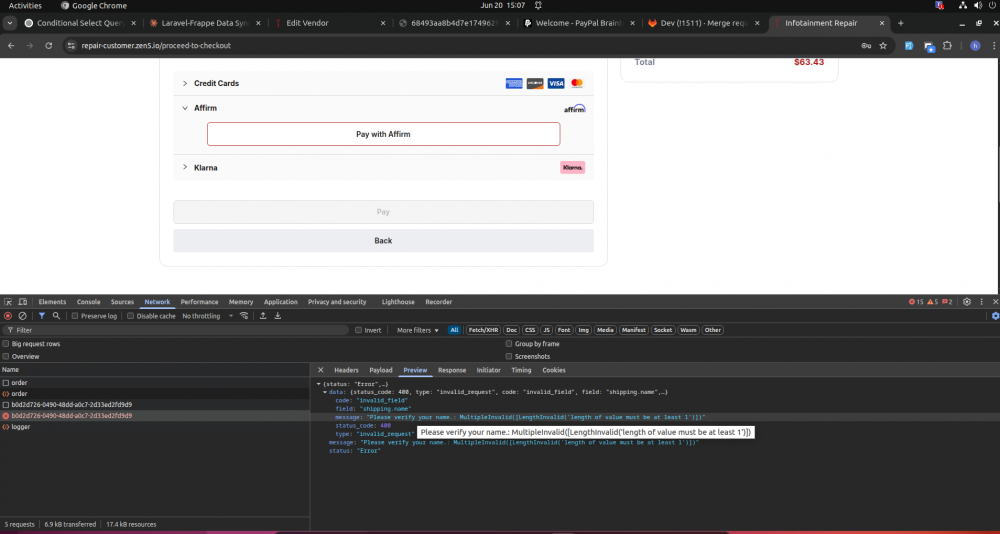Toggle the device toolbar icon in DevTools
The height and width of the screenshot is (534, 1000).
(24, 302)
